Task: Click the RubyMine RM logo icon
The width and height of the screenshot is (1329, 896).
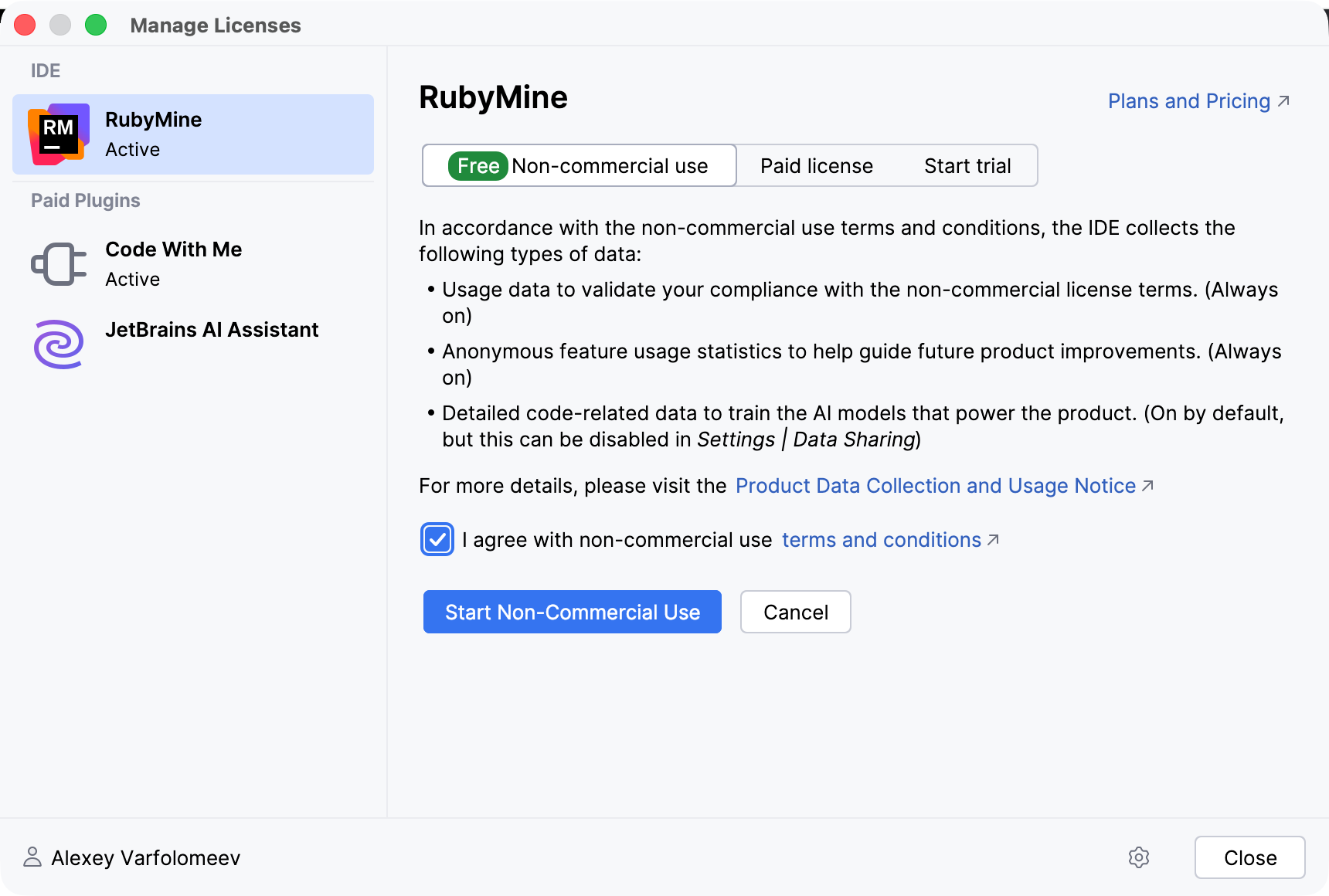Action: tap(59, 134)
